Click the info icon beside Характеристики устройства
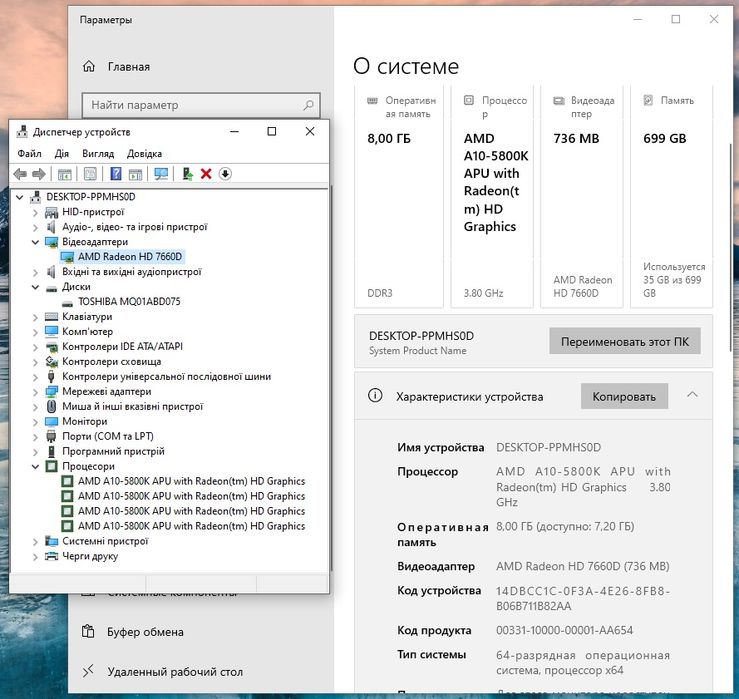Viewport: 739px width, 699px height. click(x=375, y=395)
